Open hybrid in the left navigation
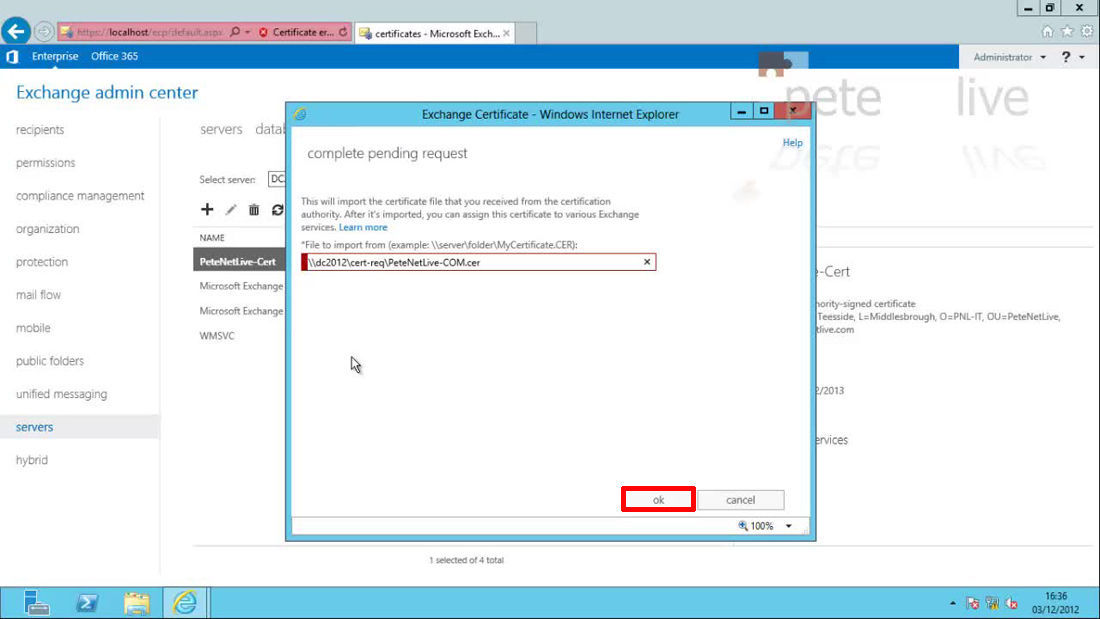Image resolution: width=1100 pixels, height=619 pixels. pyautogui.click(x=32, y=460)
